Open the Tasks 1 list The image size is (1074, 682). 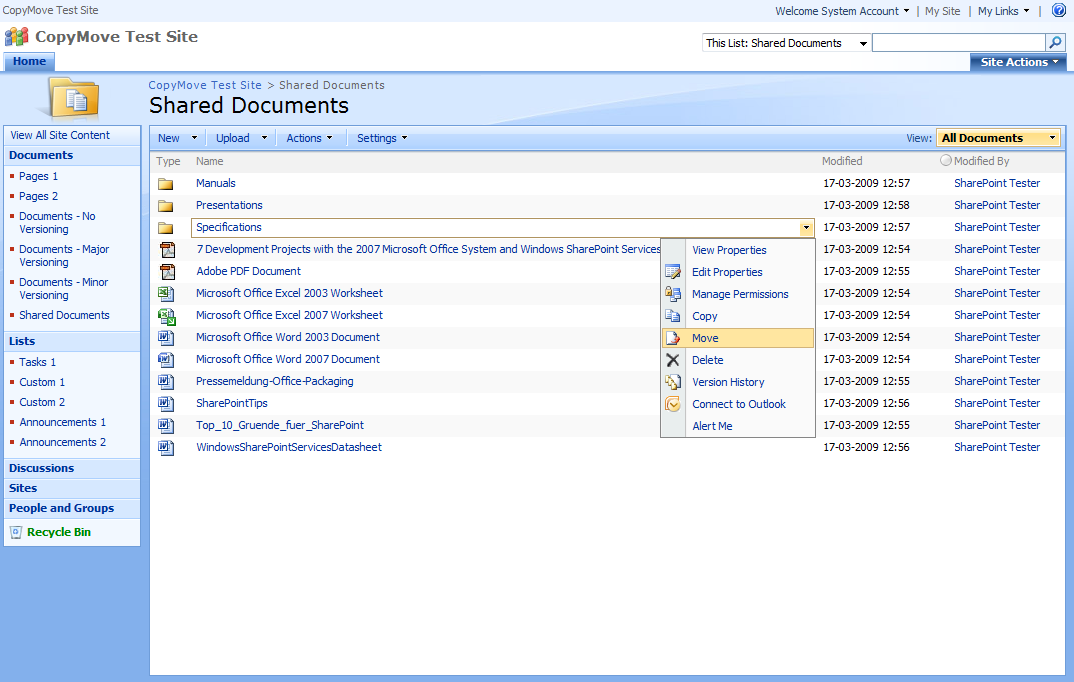[x=38, y=362]
